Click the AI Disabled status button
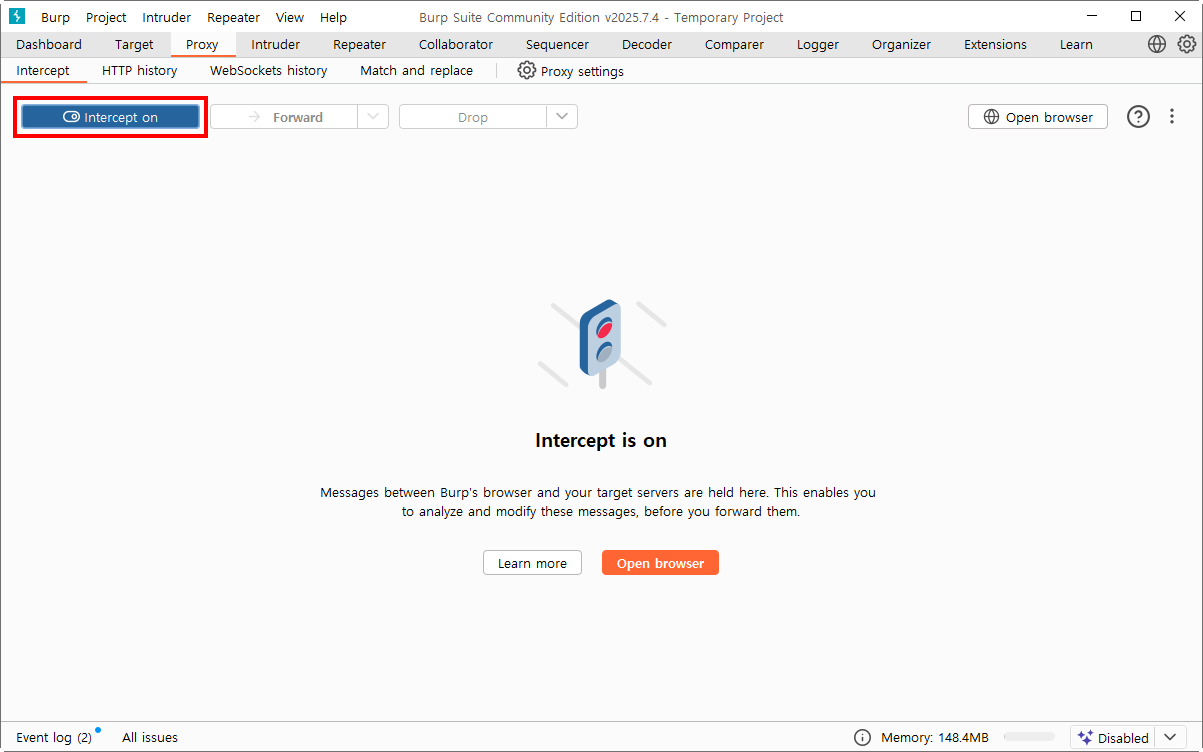Viewport: 1203px width, 752px height. pyautogui.click(x=1112, y=738)
